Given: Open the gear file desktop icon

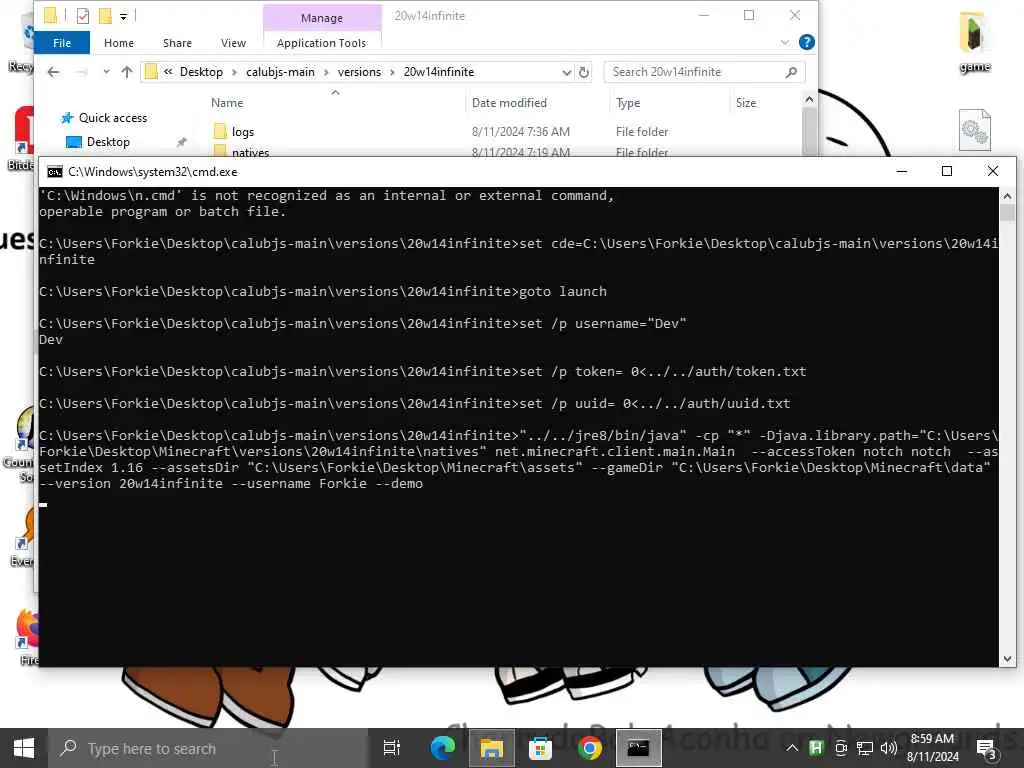Looking at the screenshot, I should coord(974,130).
